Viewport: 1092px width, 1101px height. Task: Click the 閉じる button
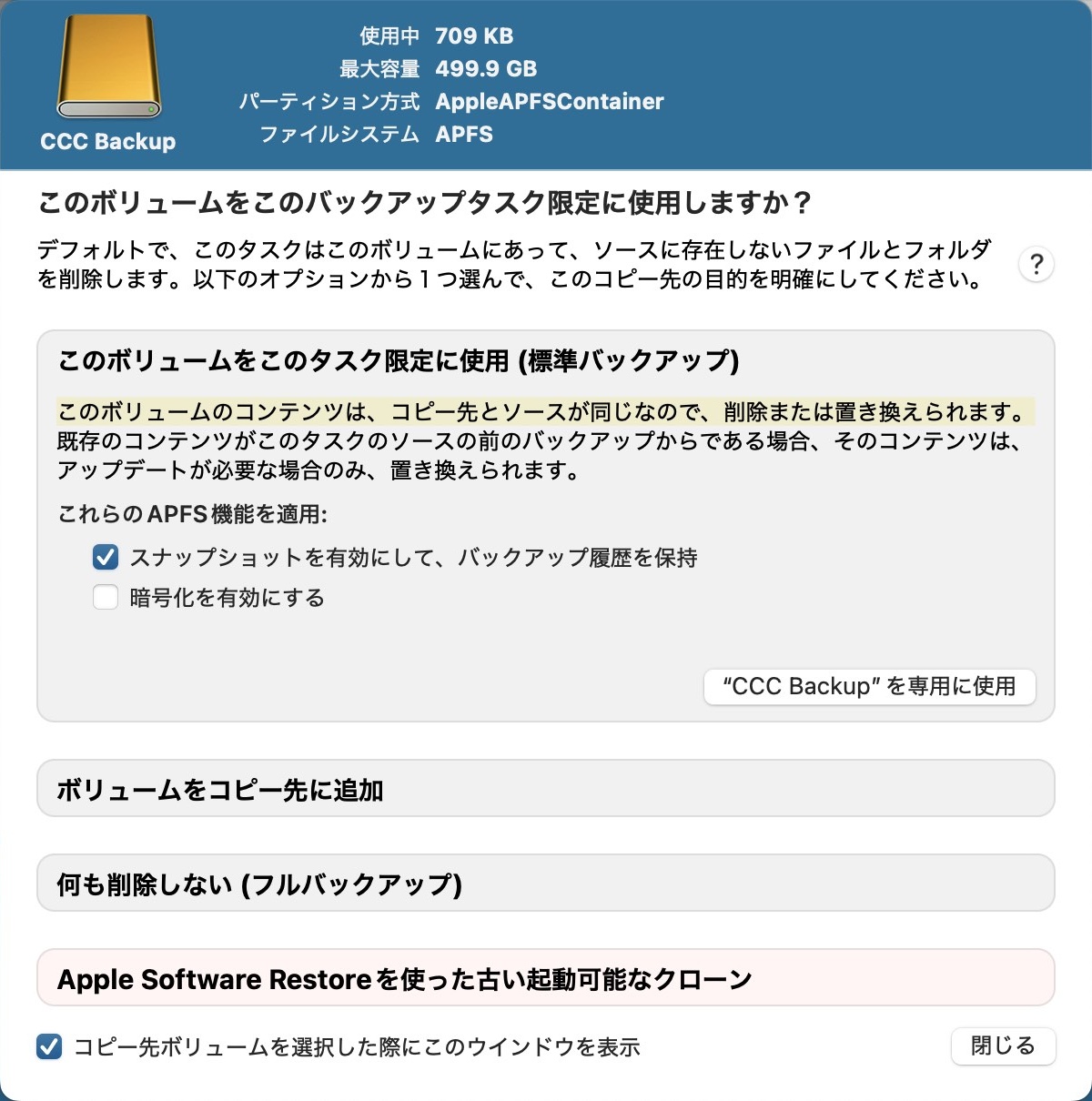1003,1045
